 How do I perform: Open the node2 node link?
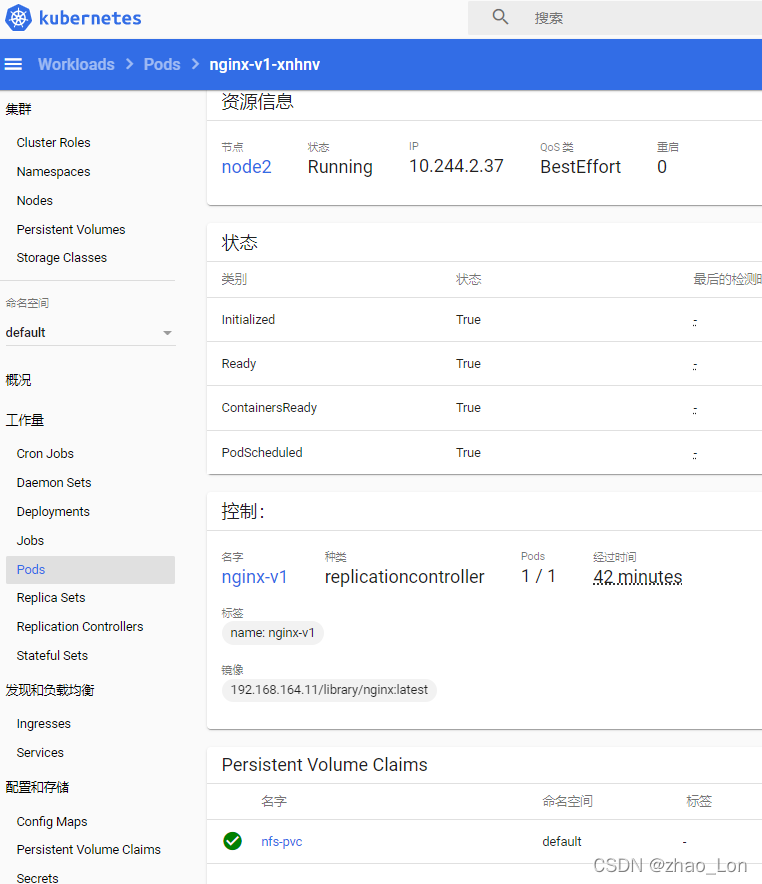tap(246, 167)
